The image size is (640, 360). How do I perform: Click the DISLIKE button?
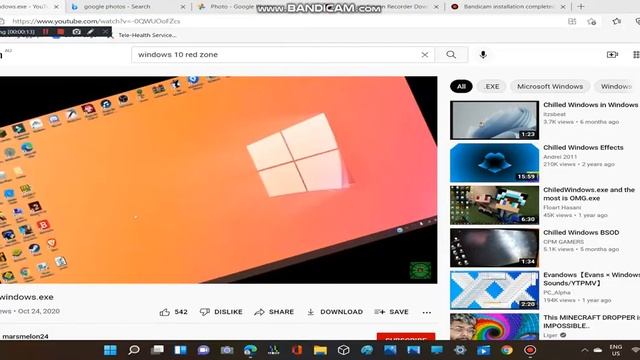[221, 312]
